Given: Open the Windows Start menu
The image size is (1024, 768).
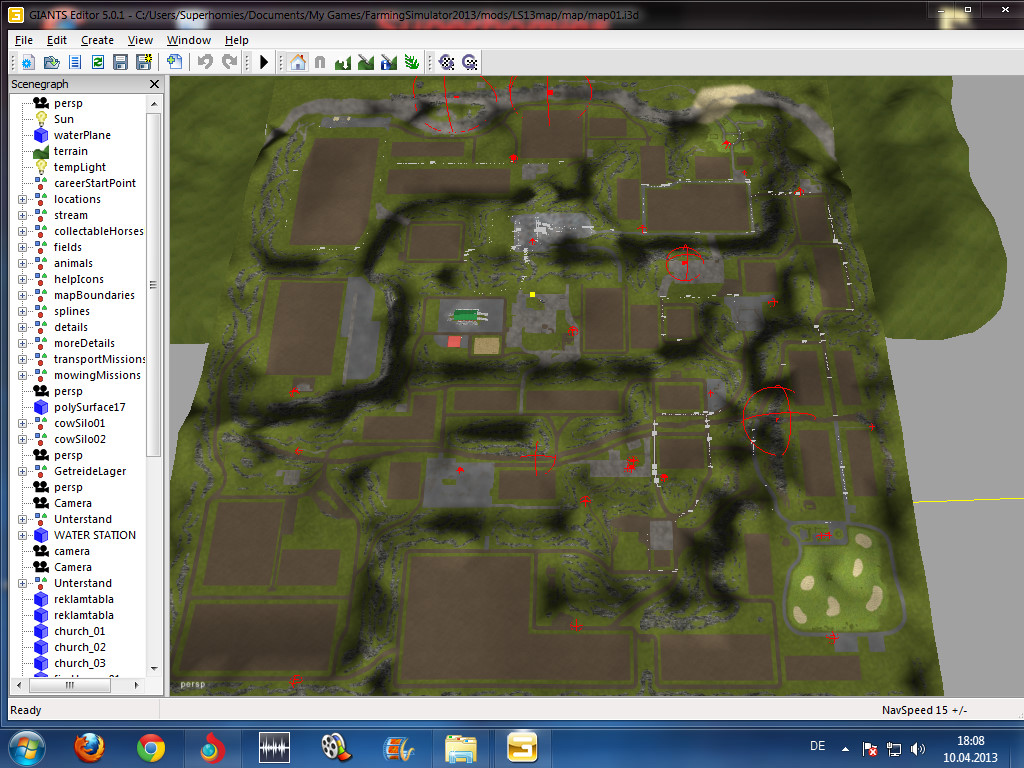Looking at the screenshot, I should [27, 748].
